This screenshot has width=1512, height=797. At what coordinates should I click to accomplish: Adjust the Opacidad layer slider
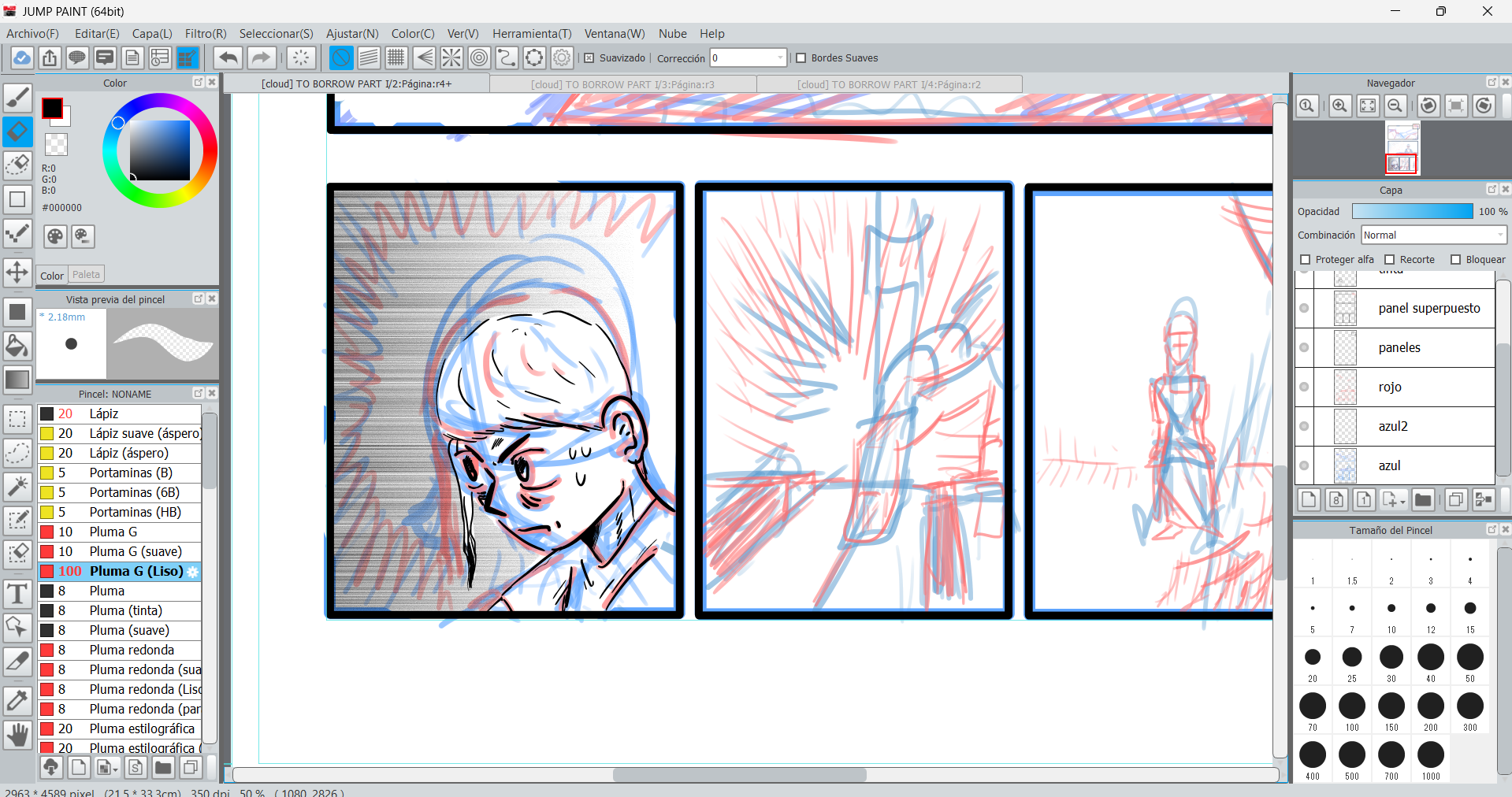(x=1412, y=211)
